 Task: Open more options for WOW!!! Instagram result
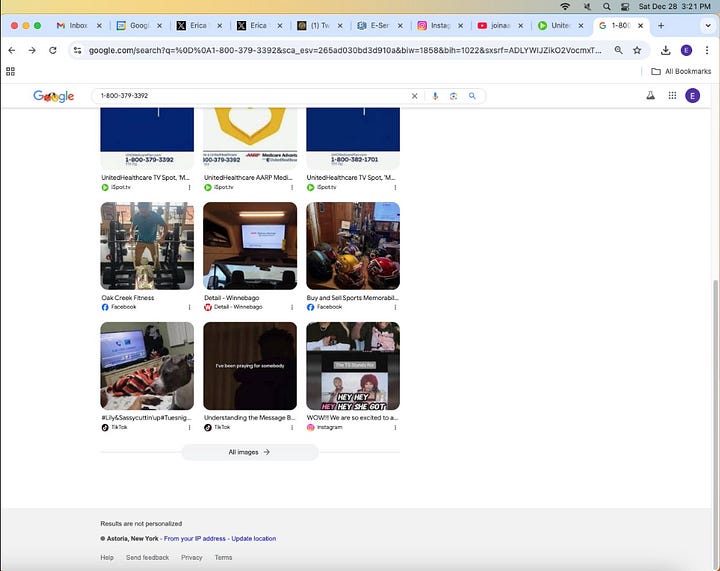pyautogui.click(x=395, y=427)
